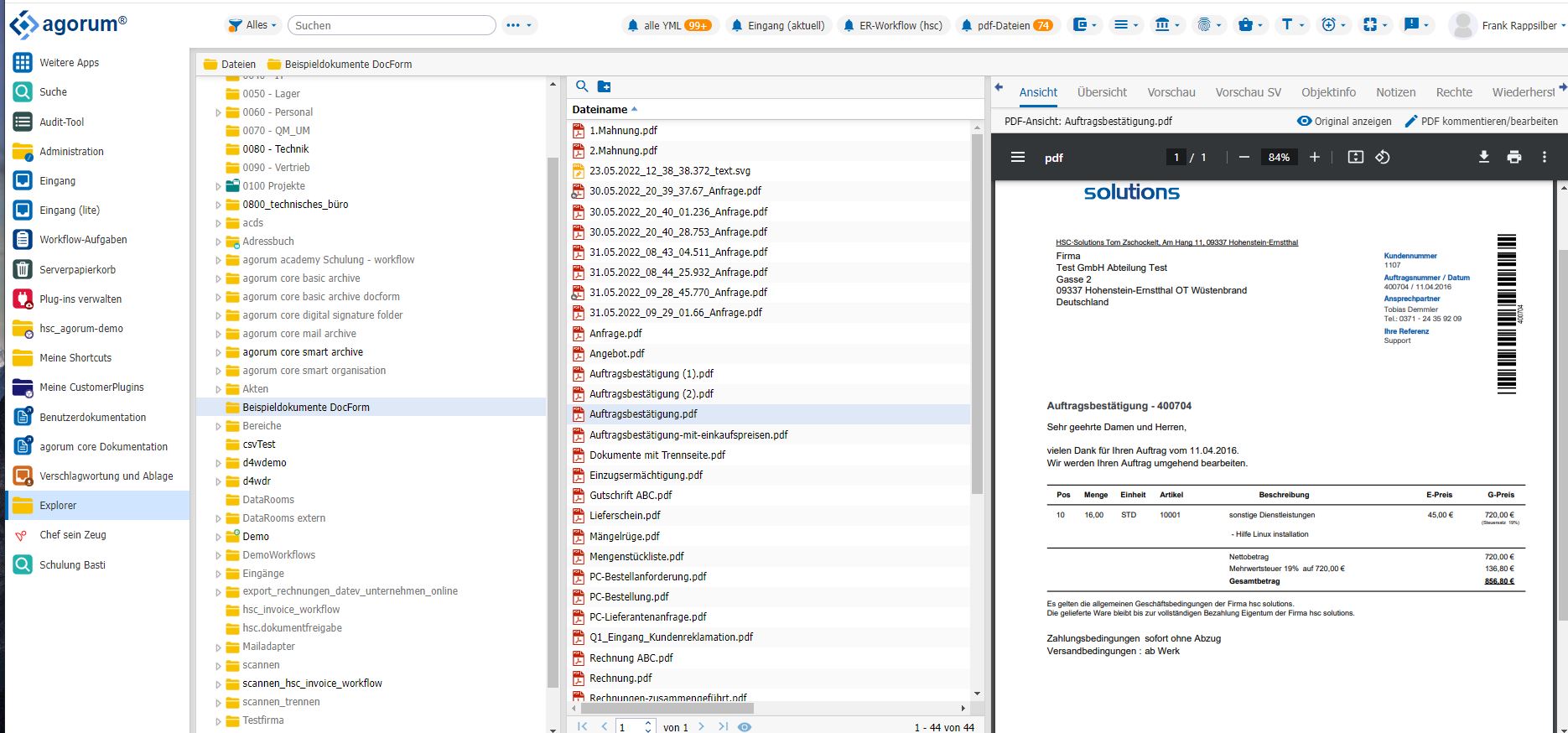1568x733 pixels.
Task: Click the new folder icon above file list
Action: click(604, 86)
